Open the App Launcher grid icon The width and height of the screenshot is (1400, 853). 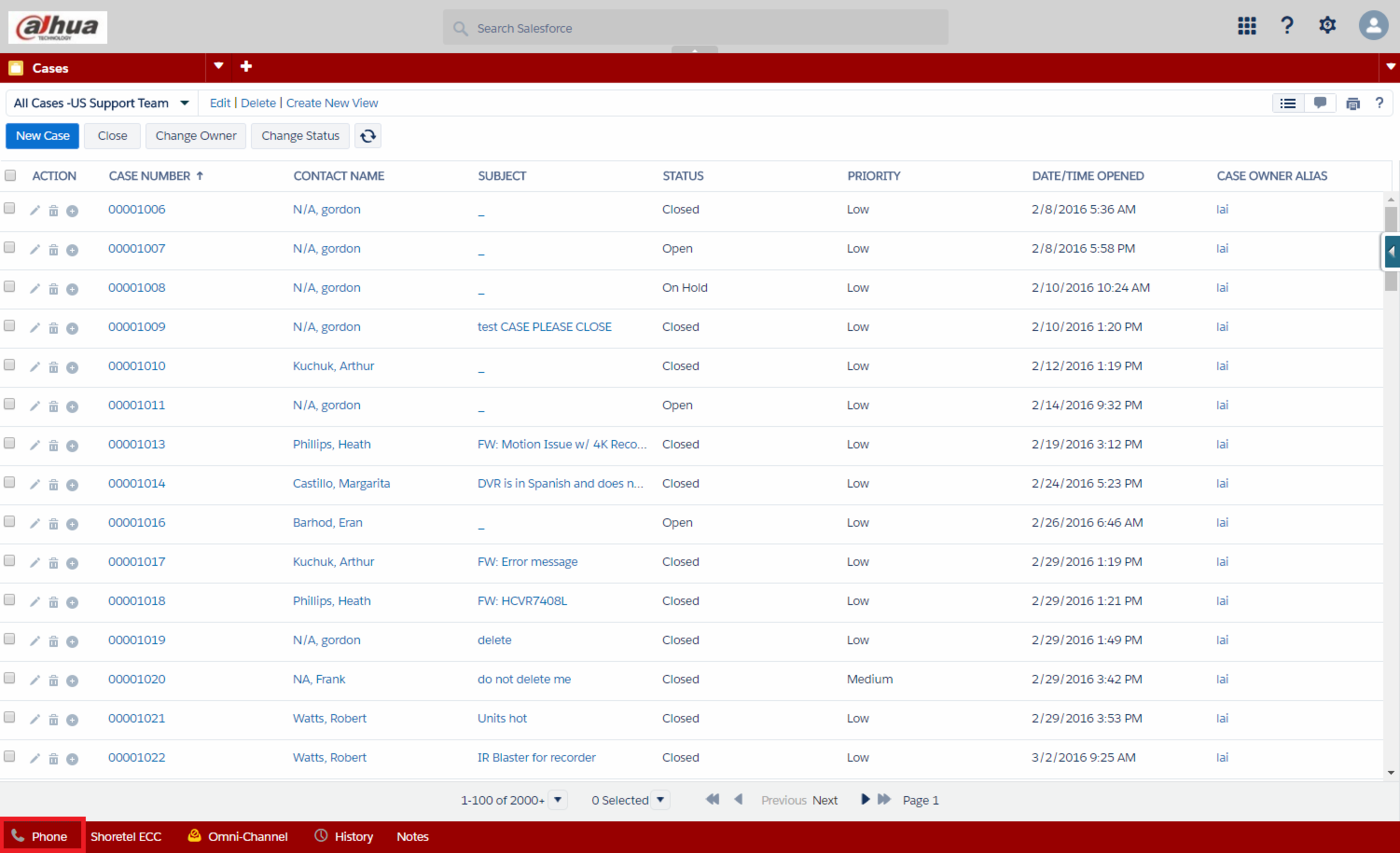(x=1246, y=26)
